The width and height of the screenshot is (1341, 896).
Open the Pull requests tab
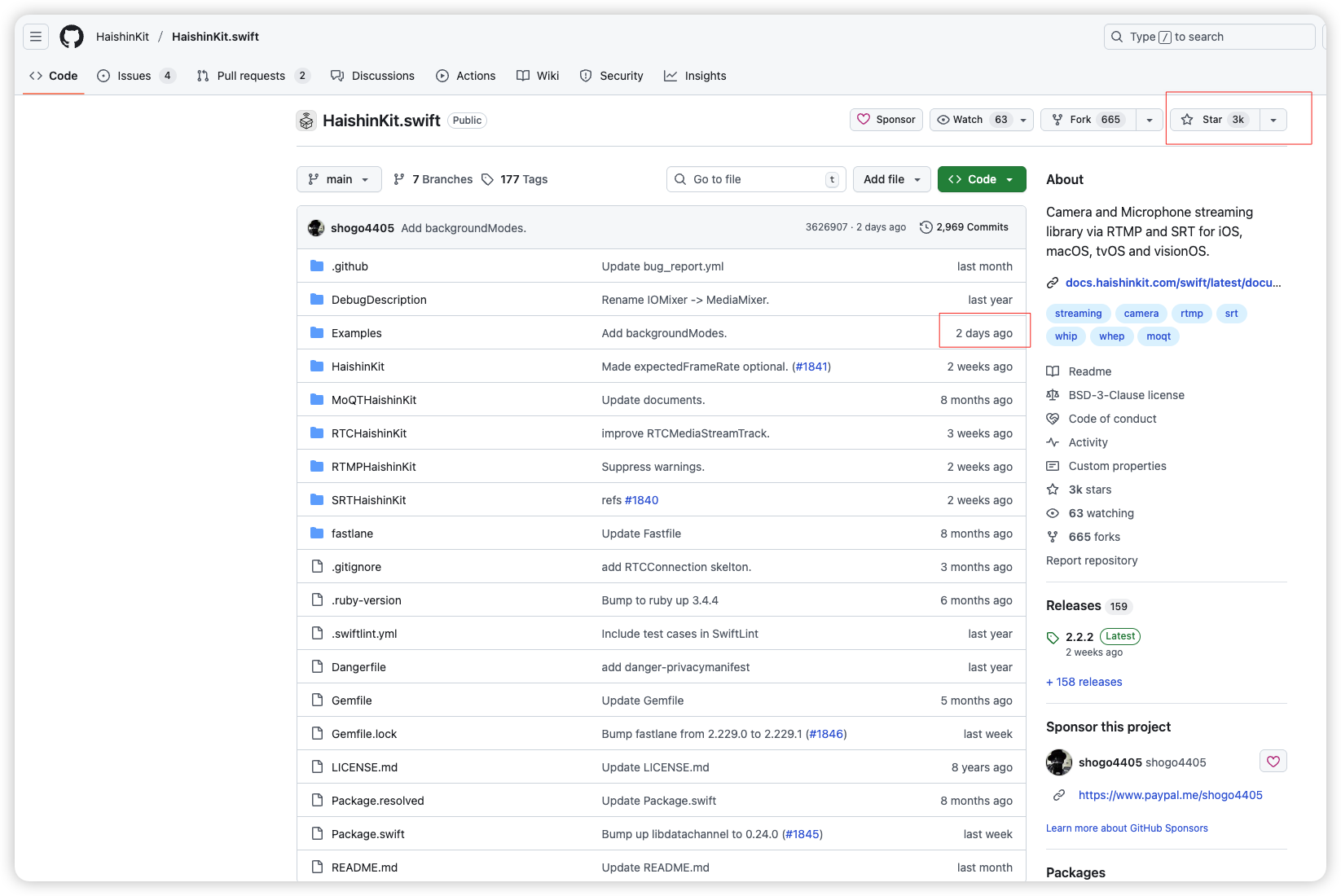pos(253,76)
